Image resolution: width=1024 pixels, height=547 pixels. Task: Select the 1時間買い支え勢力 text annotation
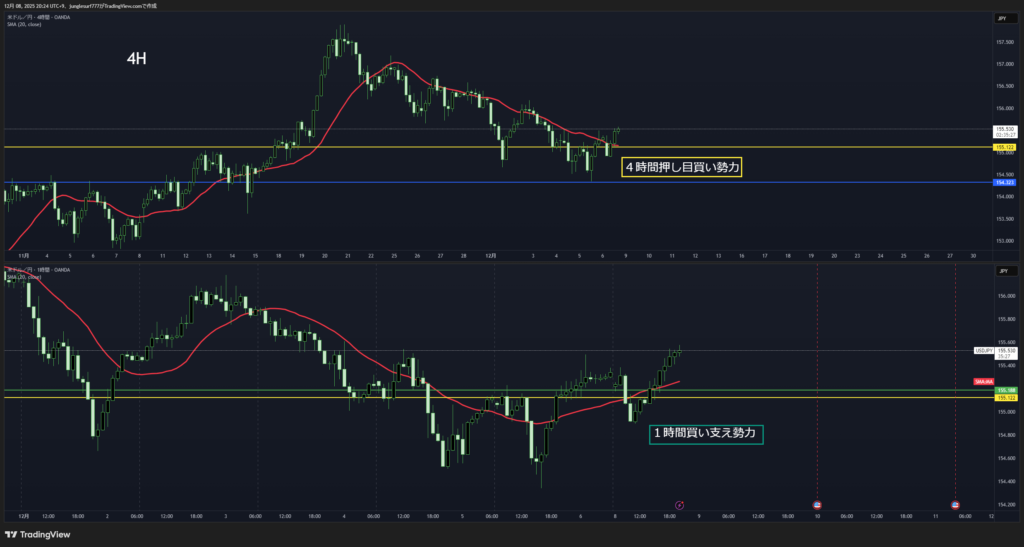(x=706, y=433)
